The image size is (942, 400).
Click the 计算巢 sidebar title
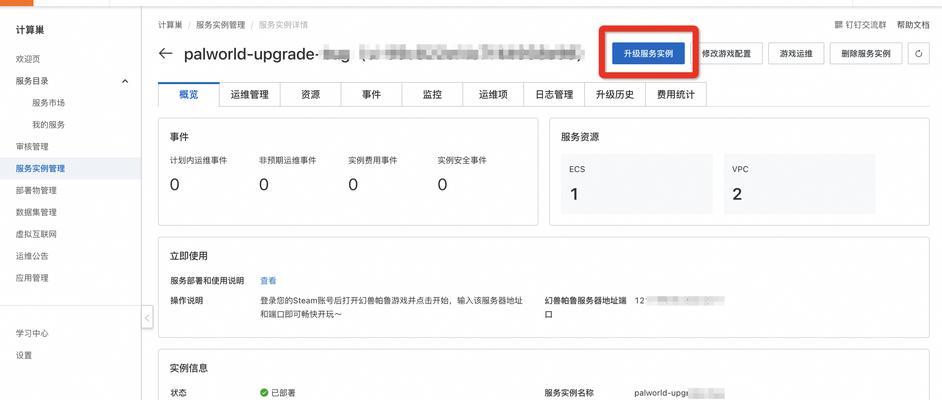coord(30,30)
